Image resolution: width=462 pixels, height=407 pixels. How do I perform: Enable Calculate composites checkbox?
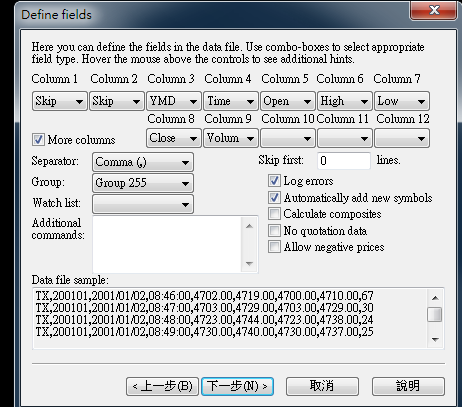[x=274, y=214]
